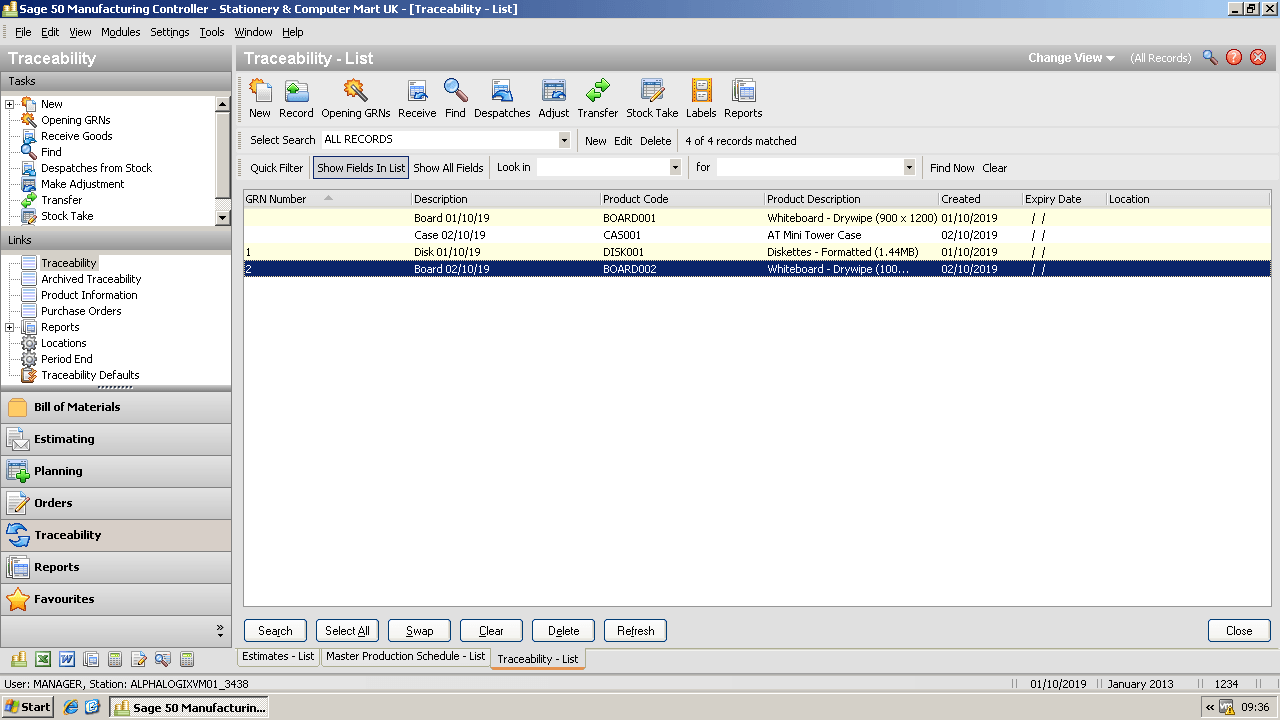Click the stacked windows icon in the shortcut bar
Image resolution: width=1280 pixels, height=720 pixels.
point(91,659)
